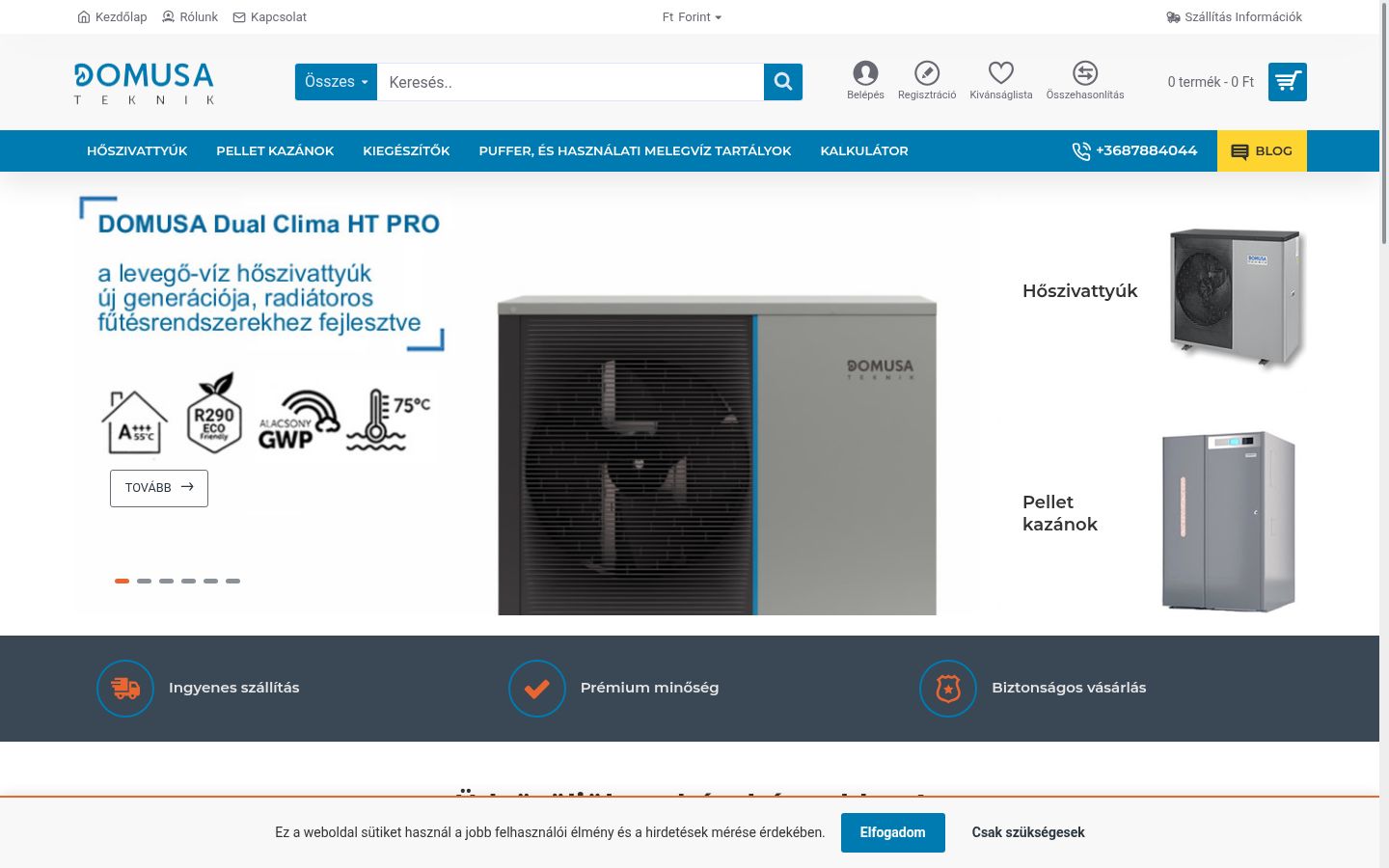Open the shopping cart icon
Viewport: 1389px width, 868px height.
tap(1288, 82)
